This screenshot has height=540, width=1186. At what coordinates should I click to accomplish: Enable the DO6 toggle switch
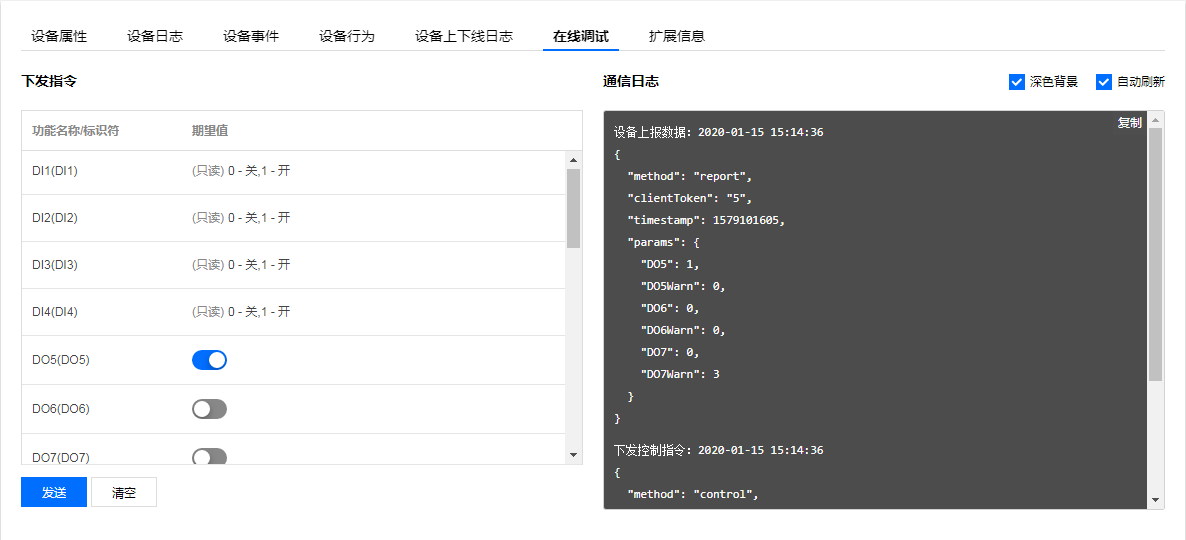(209, 409)
